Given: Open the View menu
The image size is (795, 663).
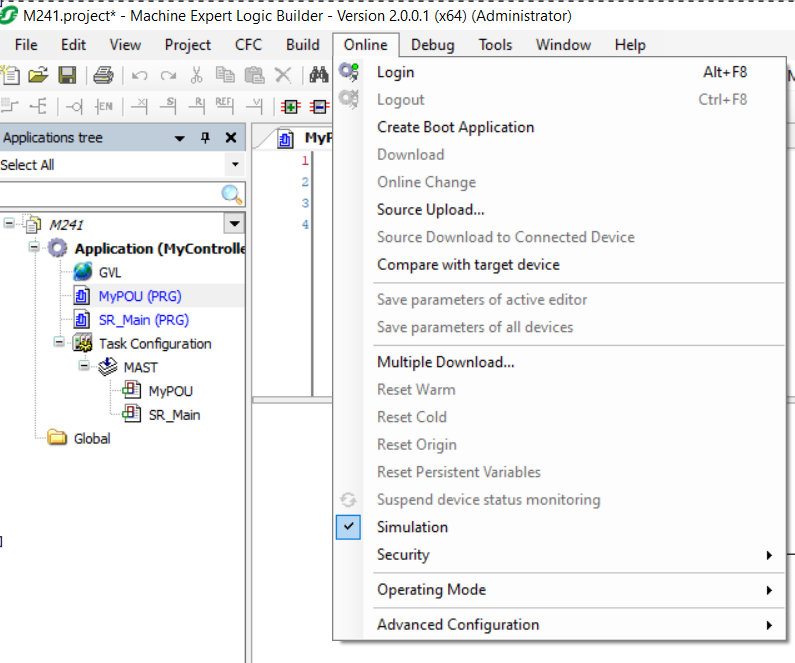Looking at the screenshot, I should [125, 45].
